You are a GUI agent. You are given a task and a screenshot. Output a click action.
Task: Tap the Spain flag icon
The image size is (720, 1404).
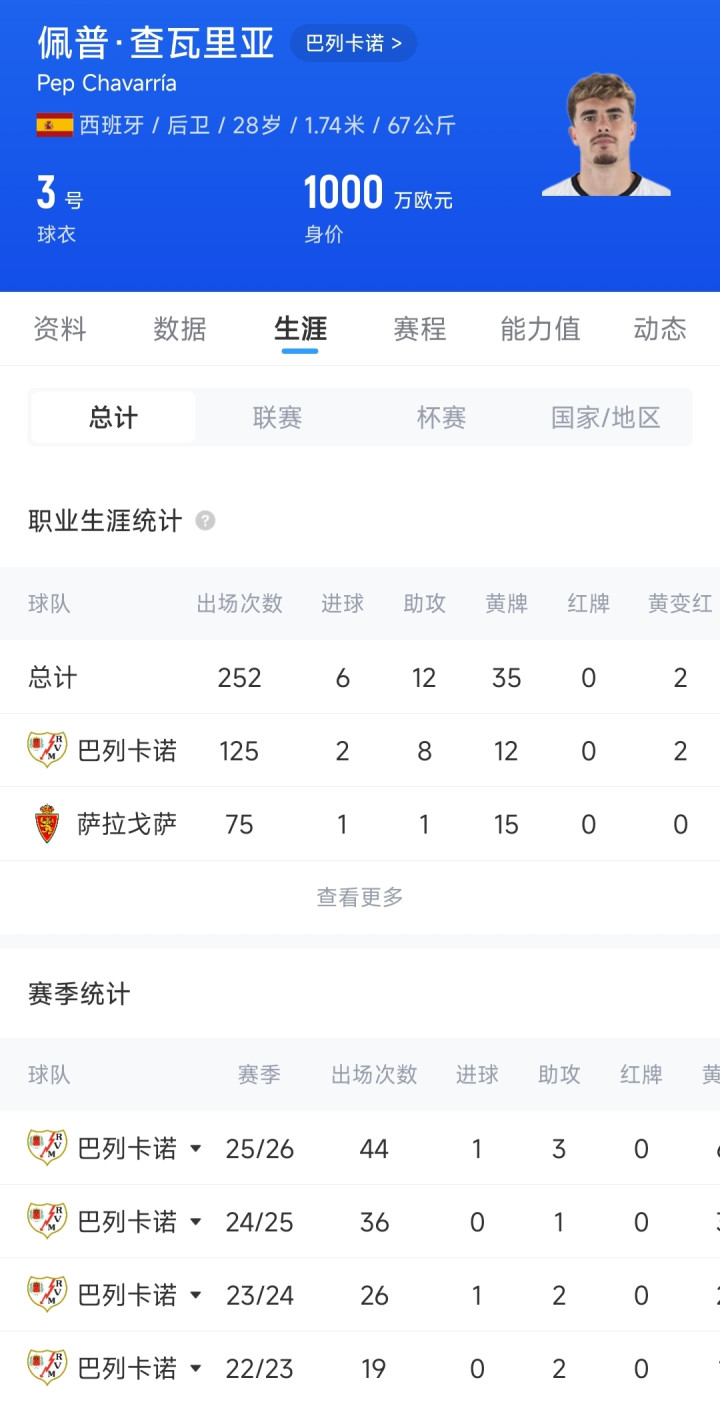(54, 125)
